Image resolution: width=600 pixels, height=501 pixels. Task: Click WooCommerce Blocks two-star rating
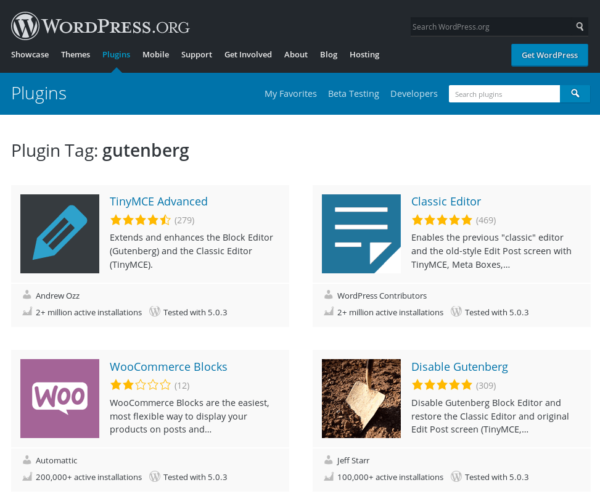point(140,385)
